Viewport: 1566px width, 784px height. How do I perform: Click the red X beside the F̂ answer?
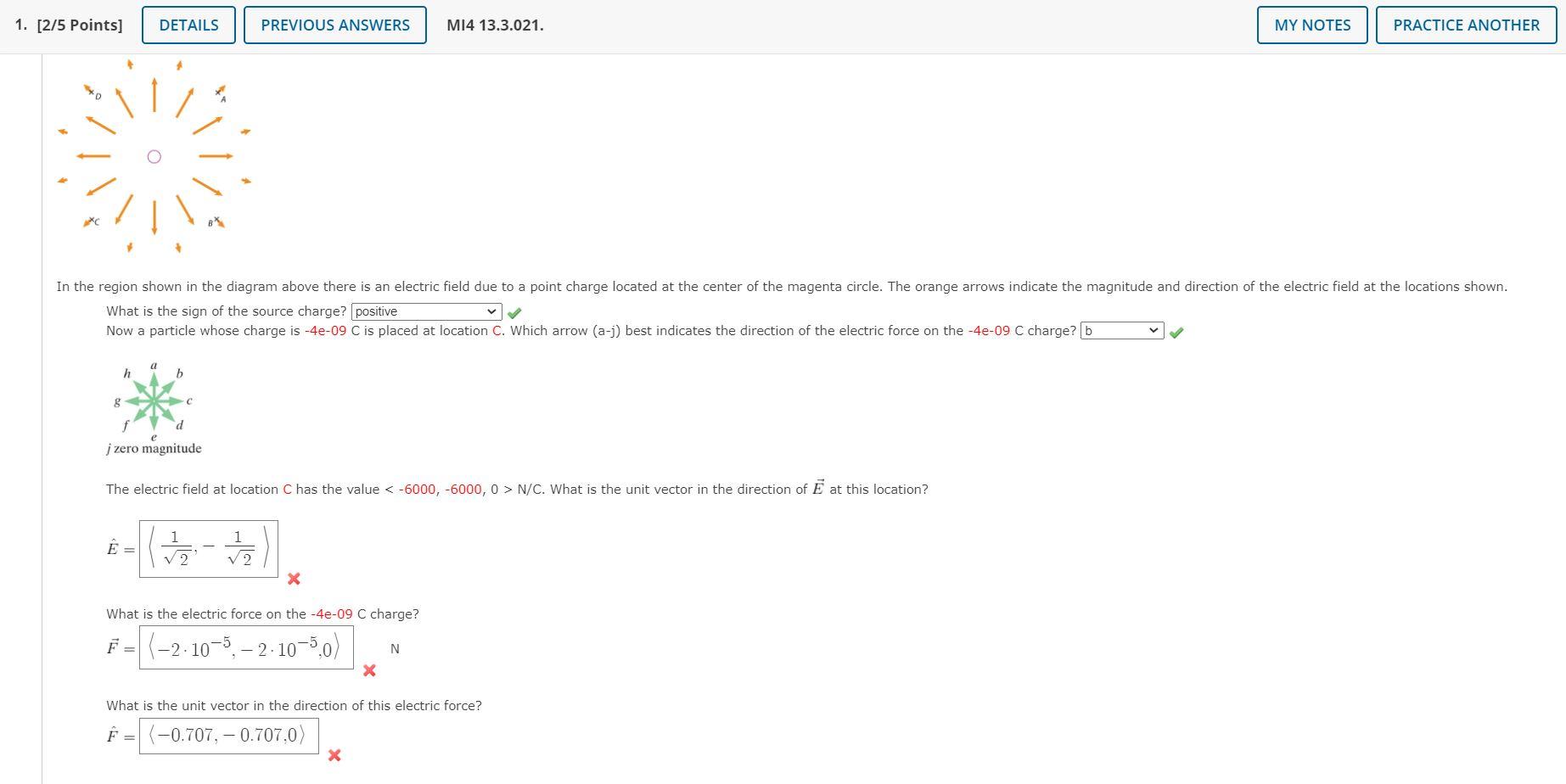tap(334, 755)
